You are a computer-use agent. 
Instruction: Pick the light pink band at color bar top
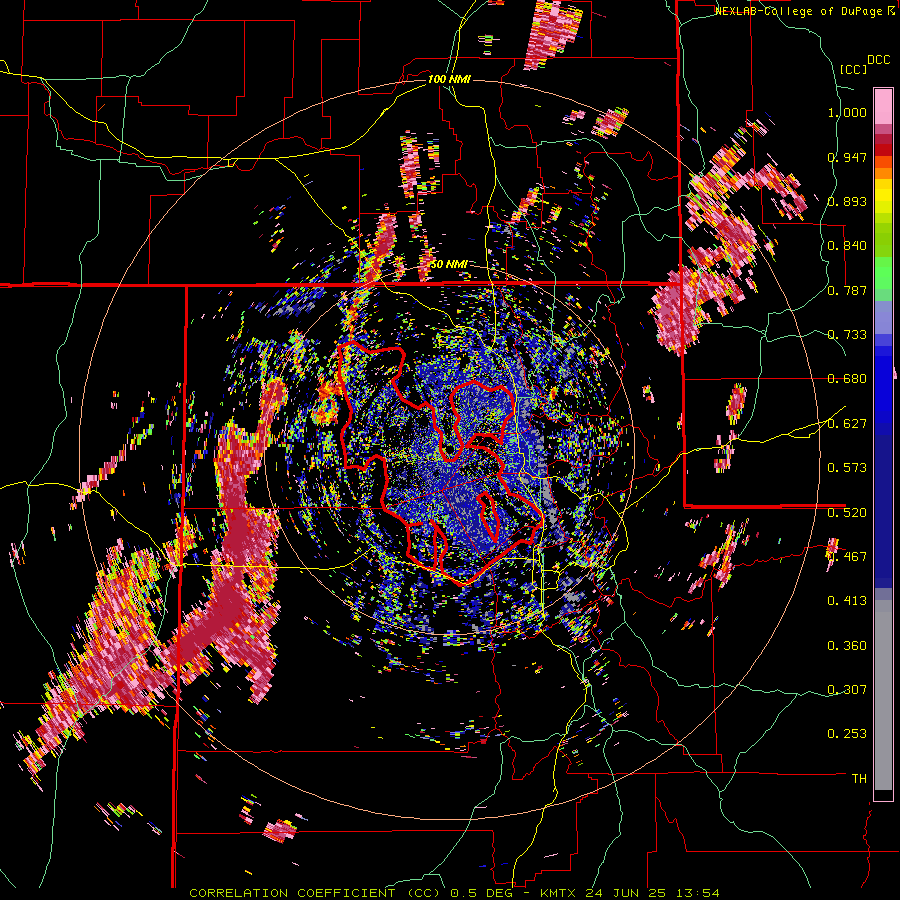pos(883,107)
